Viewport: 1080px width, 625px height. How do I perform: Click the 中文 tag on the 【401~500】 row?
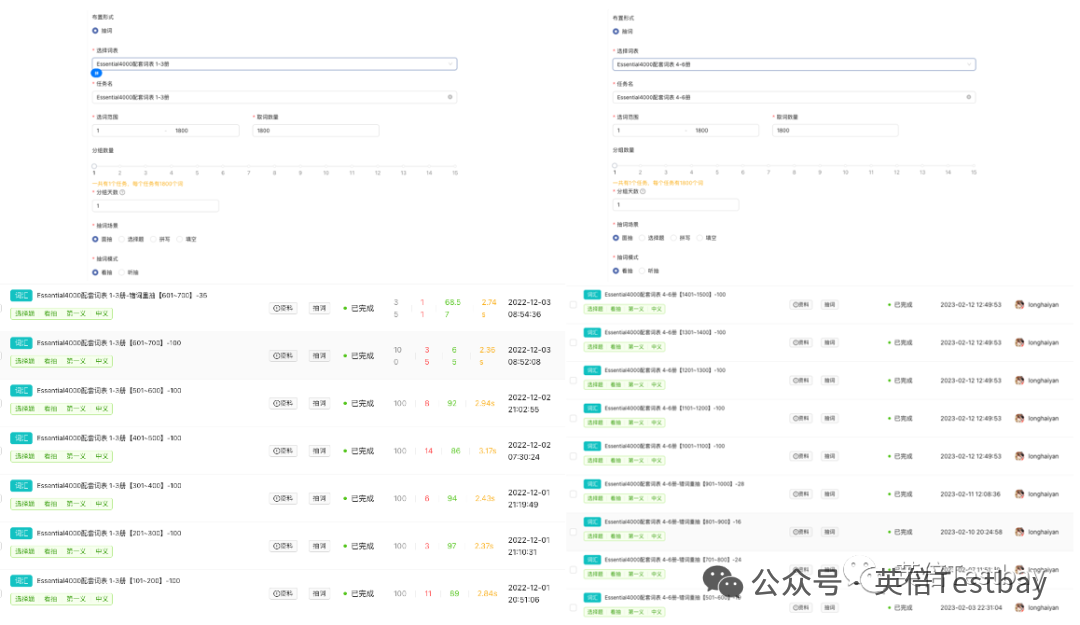tap(101, 455)
